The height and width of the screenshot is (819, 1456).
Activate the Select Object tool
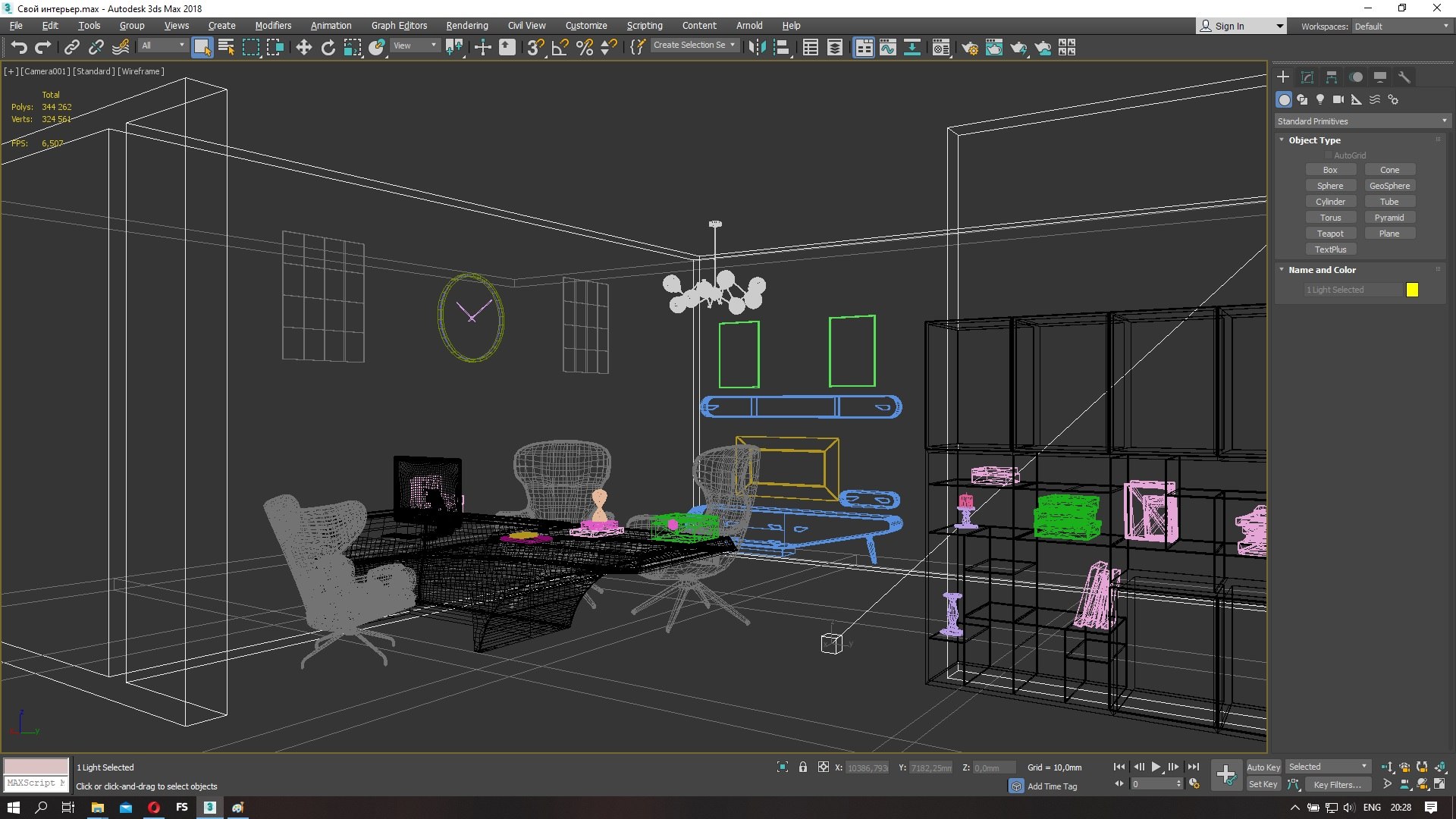pos(202,48)
